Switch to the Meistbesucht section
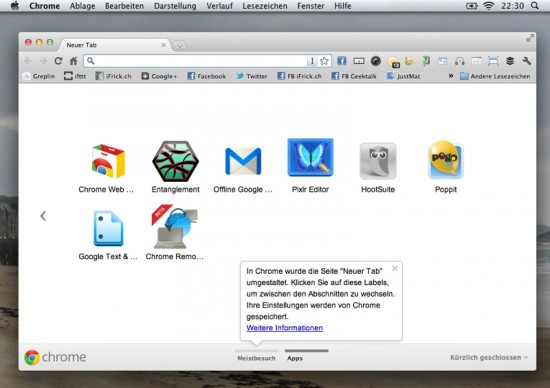 tap(256, 358)
